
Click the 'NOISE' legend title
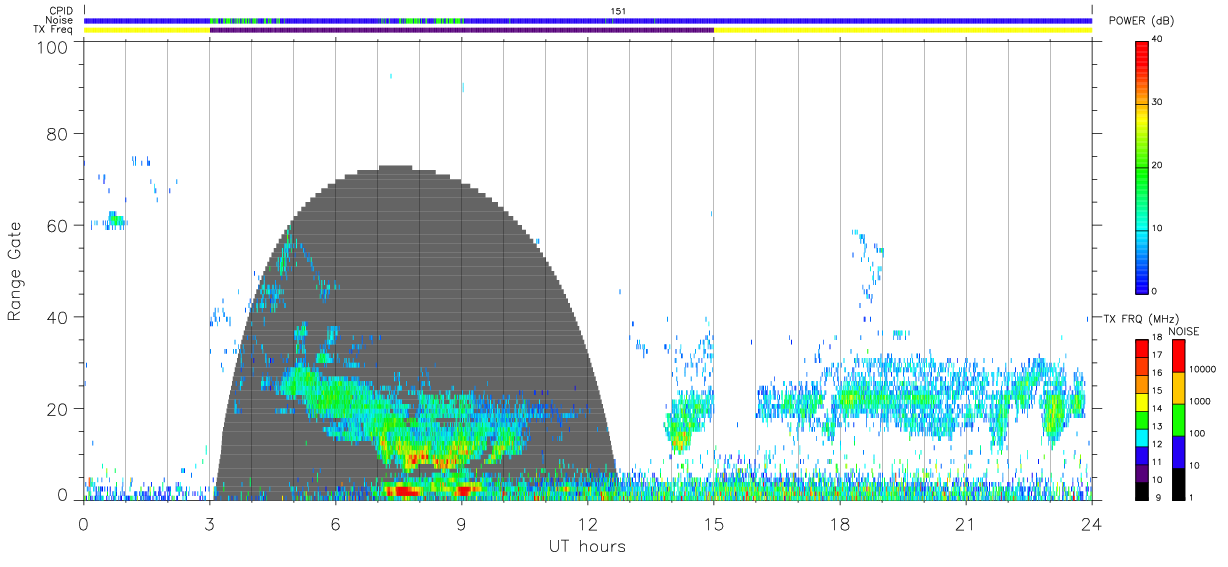coord(1183,331)
